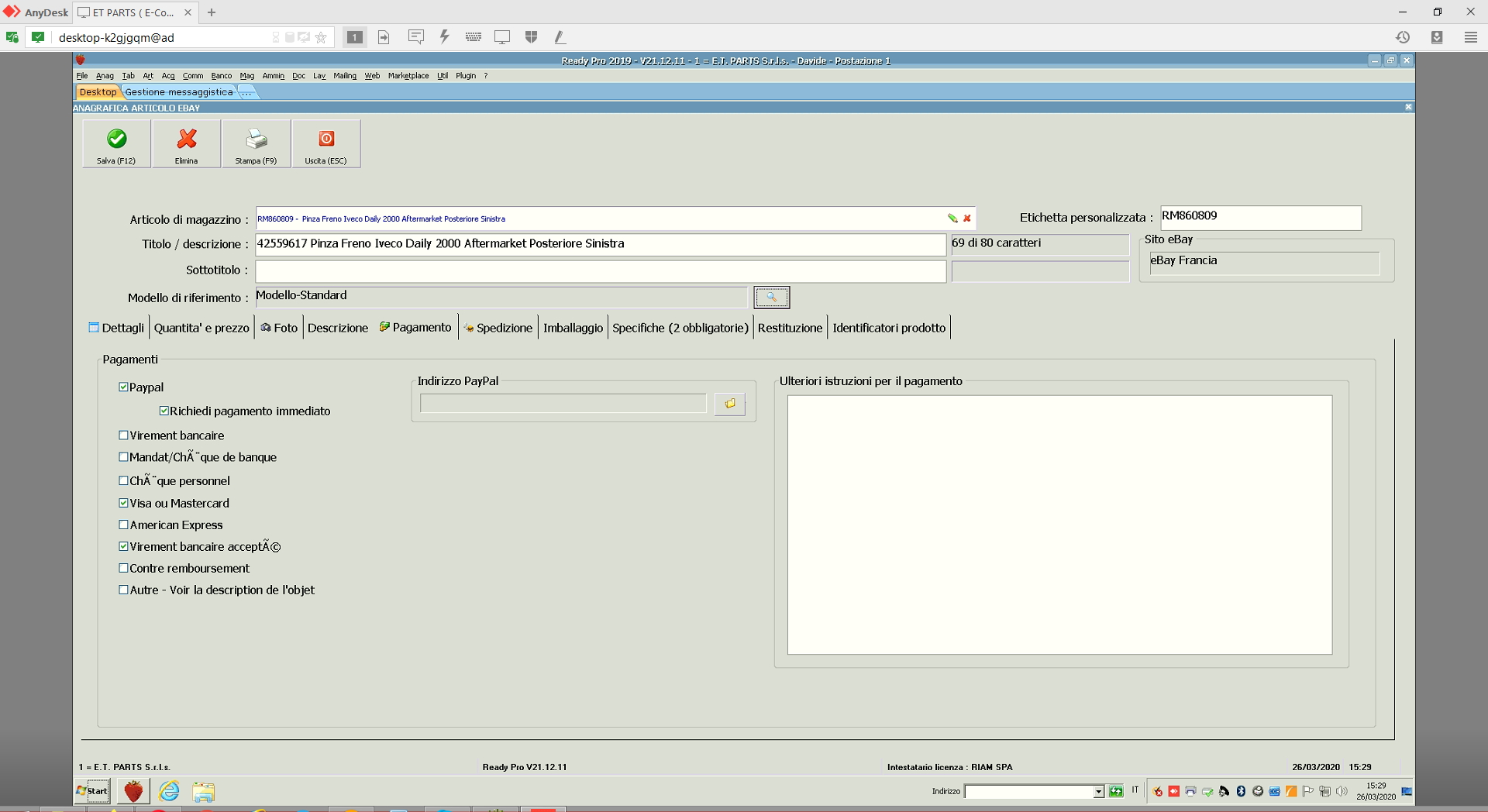Open the Imballaggio tab
Screen dimensions: 1488x812
pyautogui.click(x=573, y=328)
